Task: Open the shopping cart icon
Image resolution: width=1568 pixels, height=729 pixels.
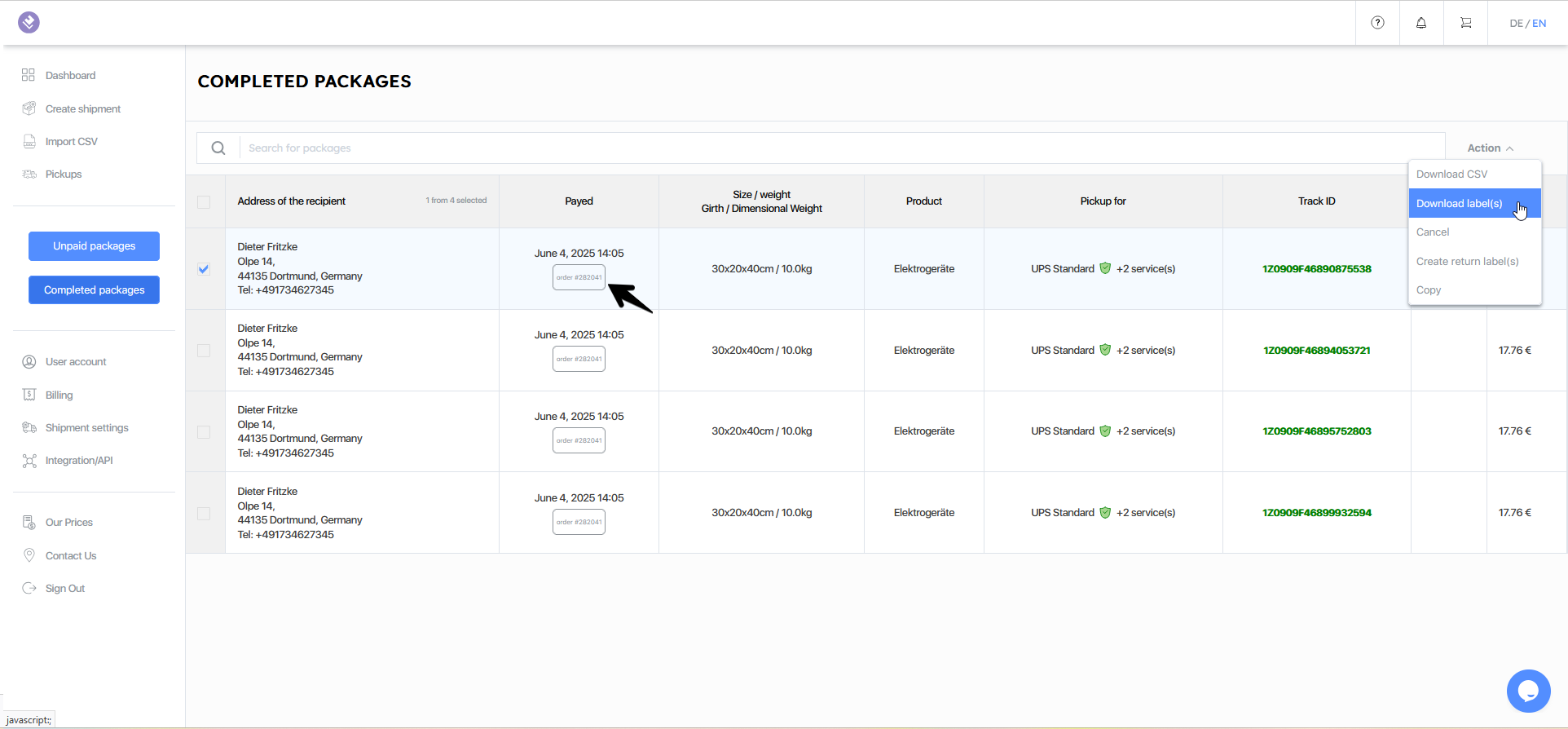Action: coord(1466,23)
